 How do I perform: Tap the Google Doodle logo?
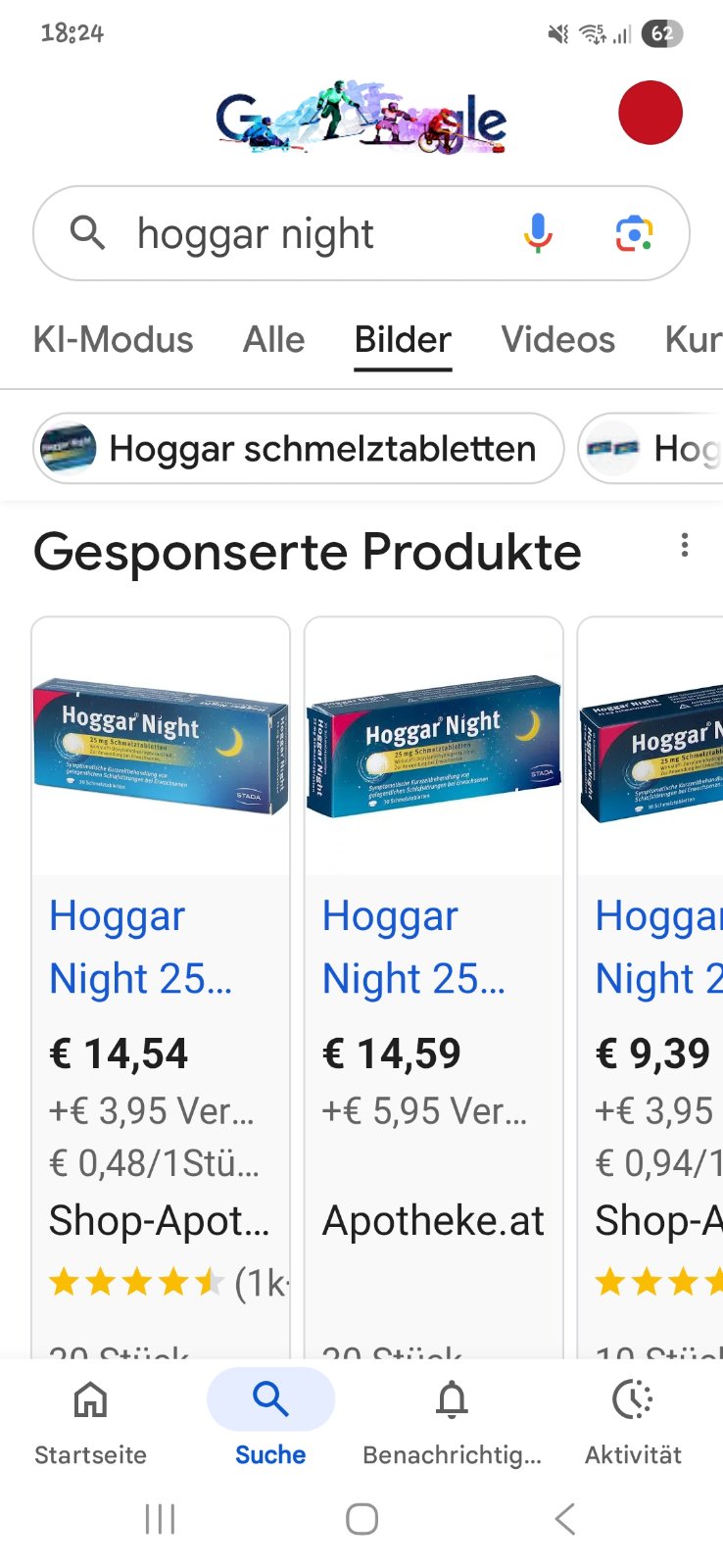tap(361, 118)
